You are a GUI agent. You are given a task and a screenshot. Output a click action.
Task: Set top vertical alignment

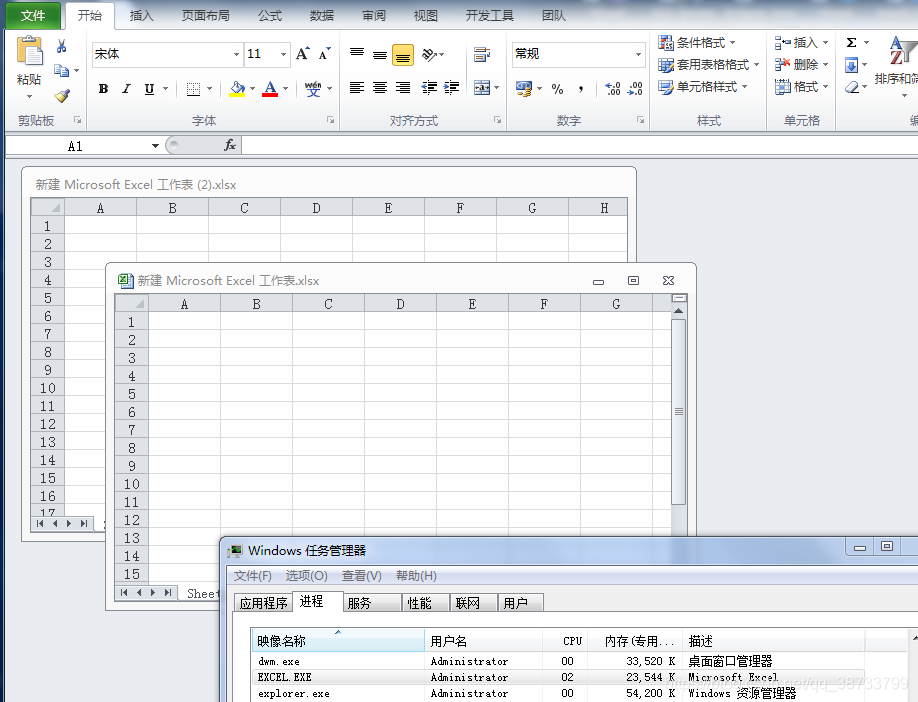pyautogui.click(x=357, y=54)
